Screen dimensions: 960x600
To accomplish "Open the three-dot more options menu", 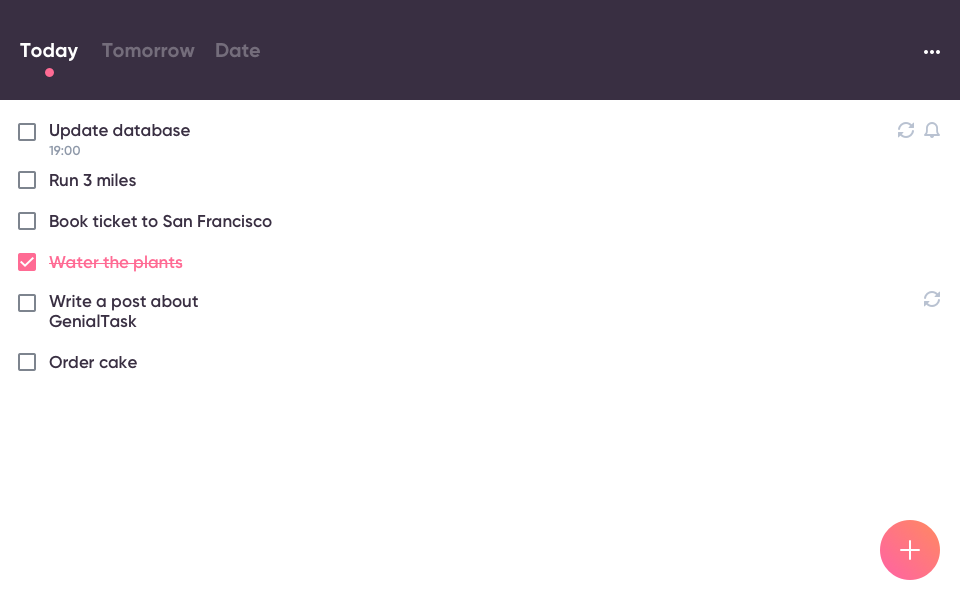I will [x=932, y=52].
